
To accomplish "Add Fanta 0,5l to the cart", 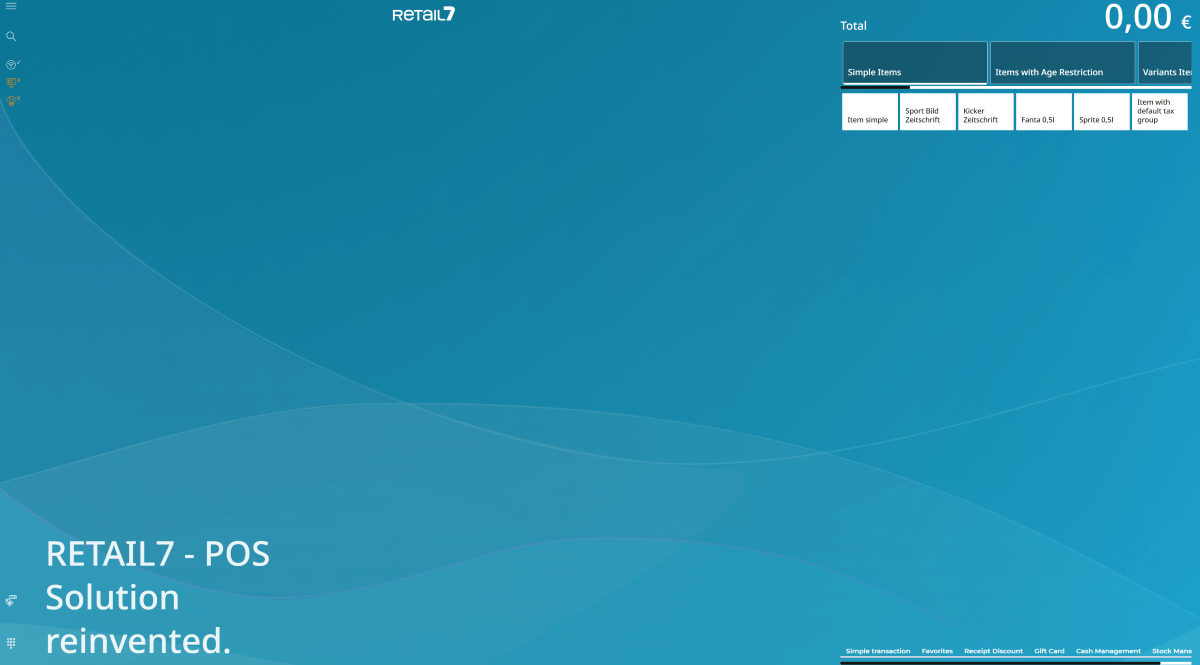I will (1043, 111).
